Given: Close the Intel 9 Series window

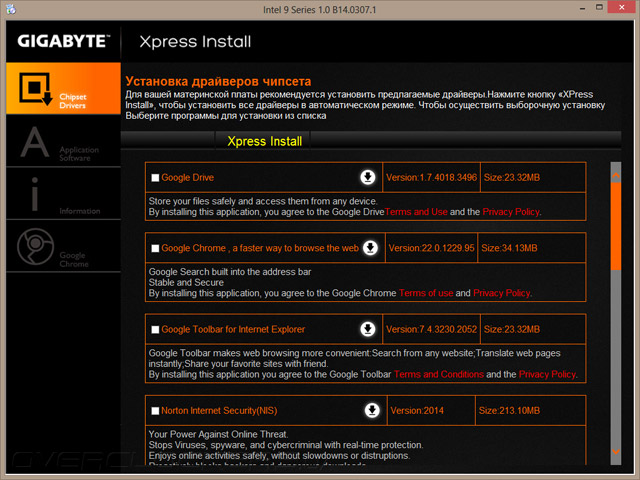Looking at the screenshot, I should coord(622,7).
